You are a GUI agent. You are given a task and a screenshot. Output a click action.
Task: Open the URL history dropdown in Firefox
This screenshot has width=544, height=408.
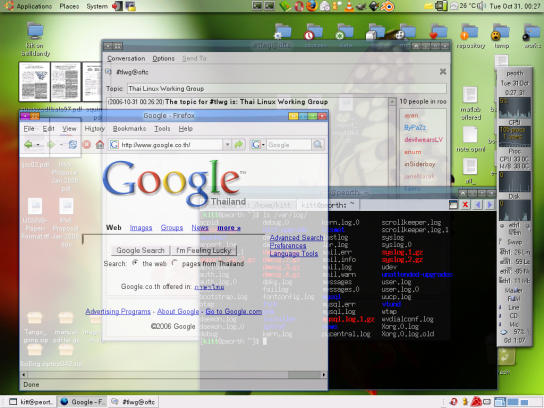(227, 144)
